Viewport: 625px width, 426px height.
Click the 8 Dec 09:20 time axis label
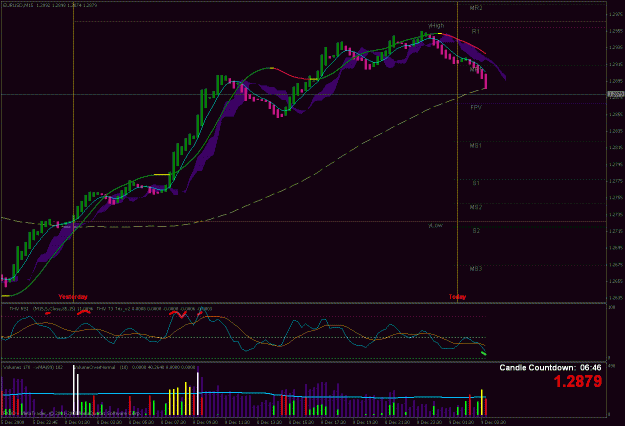pos(206,422)
